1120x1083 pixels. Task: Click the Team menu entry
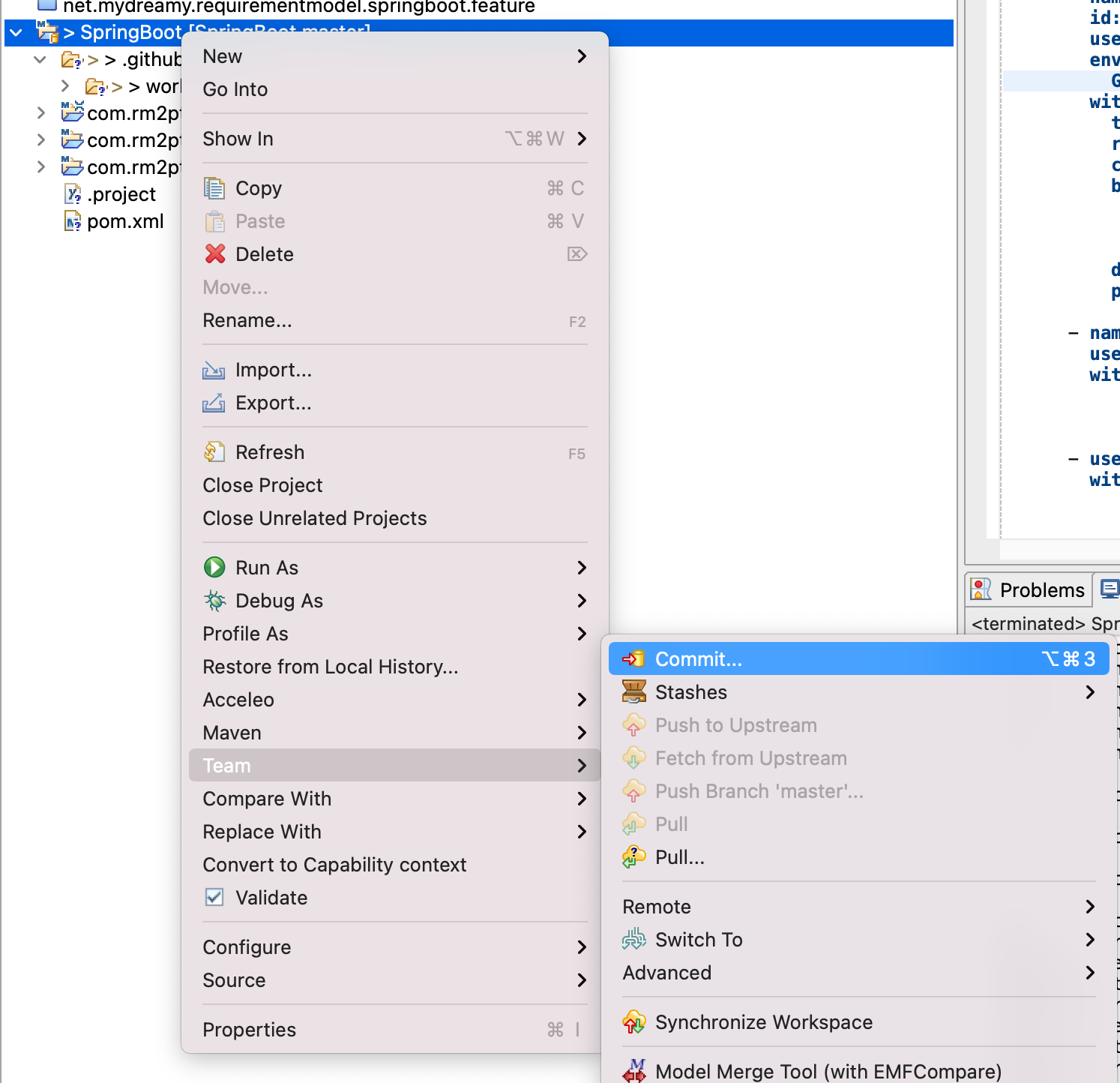[394, 766]
